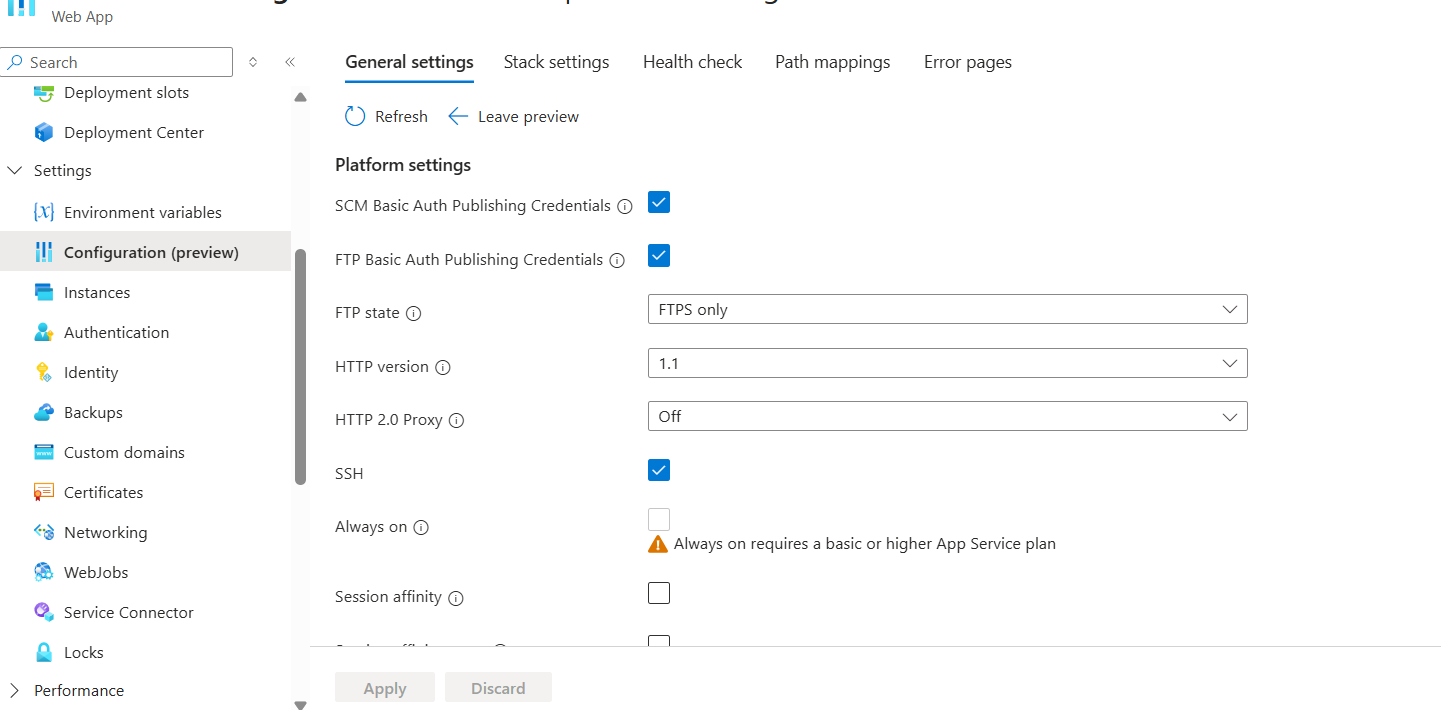Open the HTTP version dropdown

(x=947, y=364)
